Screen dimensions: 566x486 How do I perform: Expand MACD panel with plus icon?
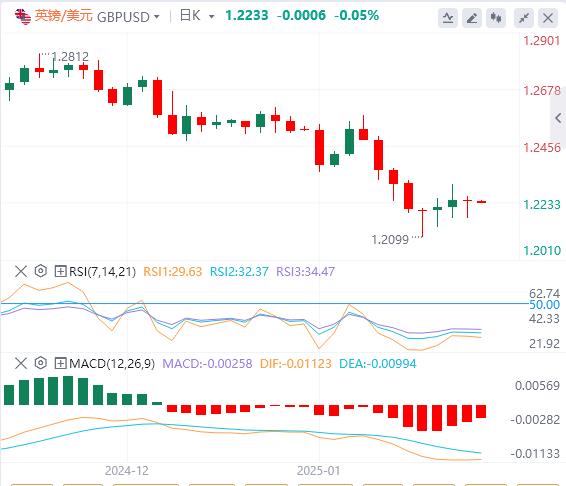60,363
